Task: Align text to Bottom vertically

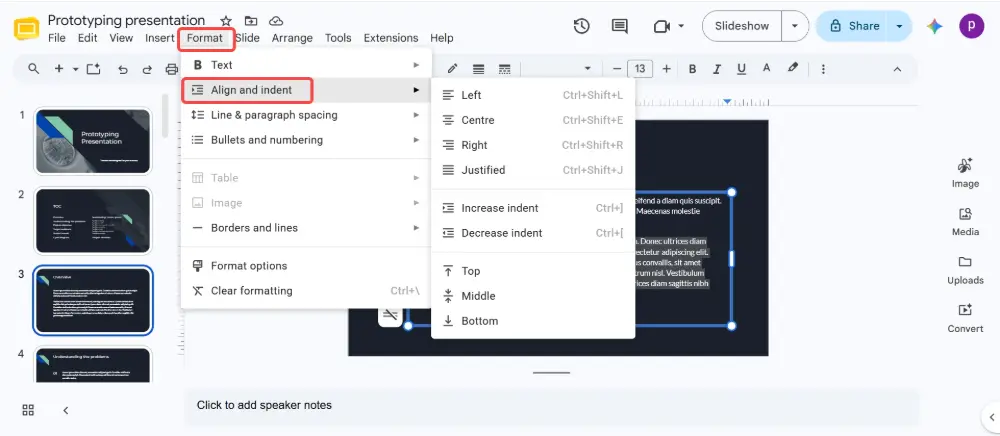Action: (533, 321)
